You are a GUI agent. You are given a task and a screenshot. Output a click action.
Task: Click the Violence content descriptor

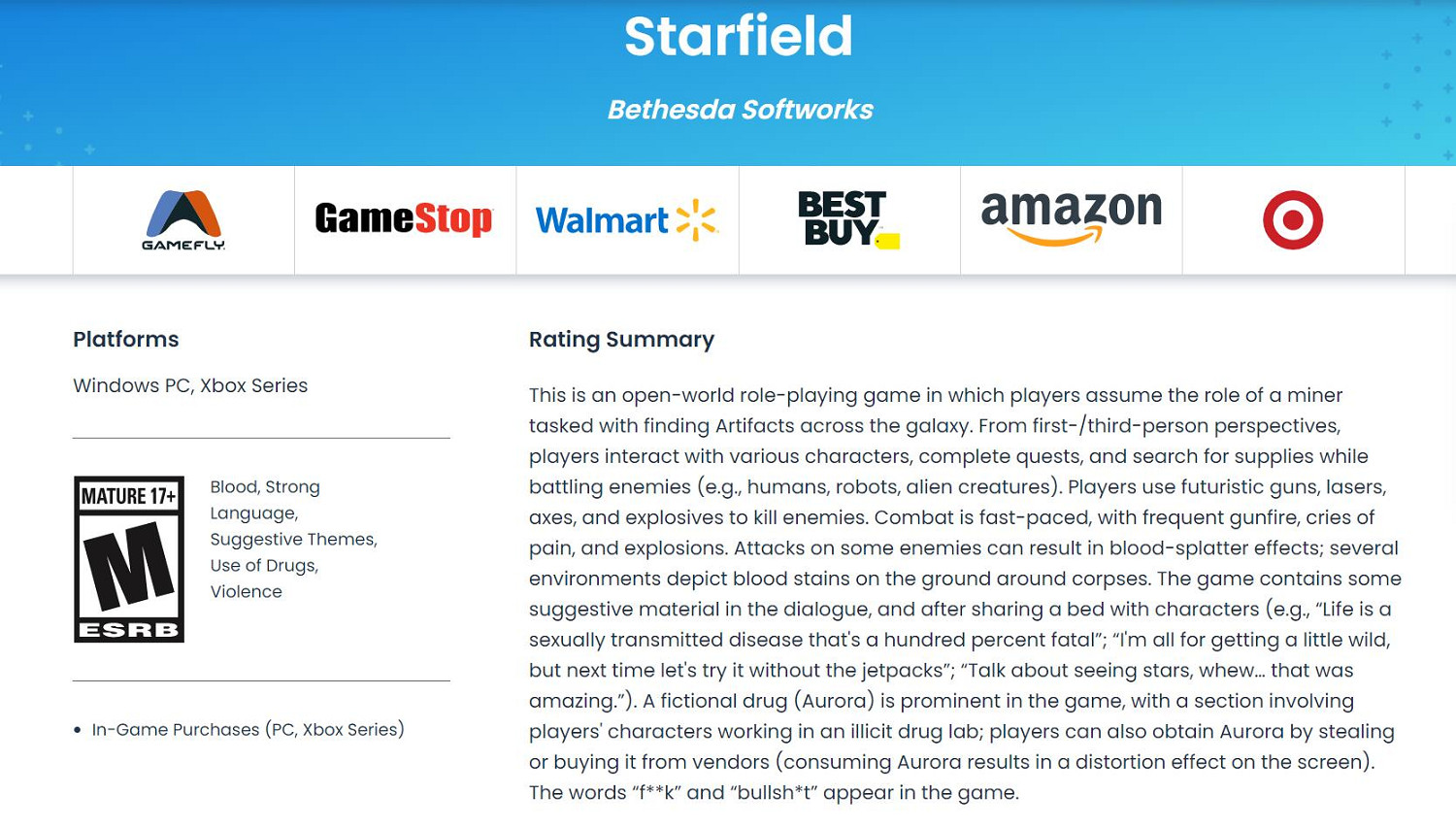coord(247,592)
